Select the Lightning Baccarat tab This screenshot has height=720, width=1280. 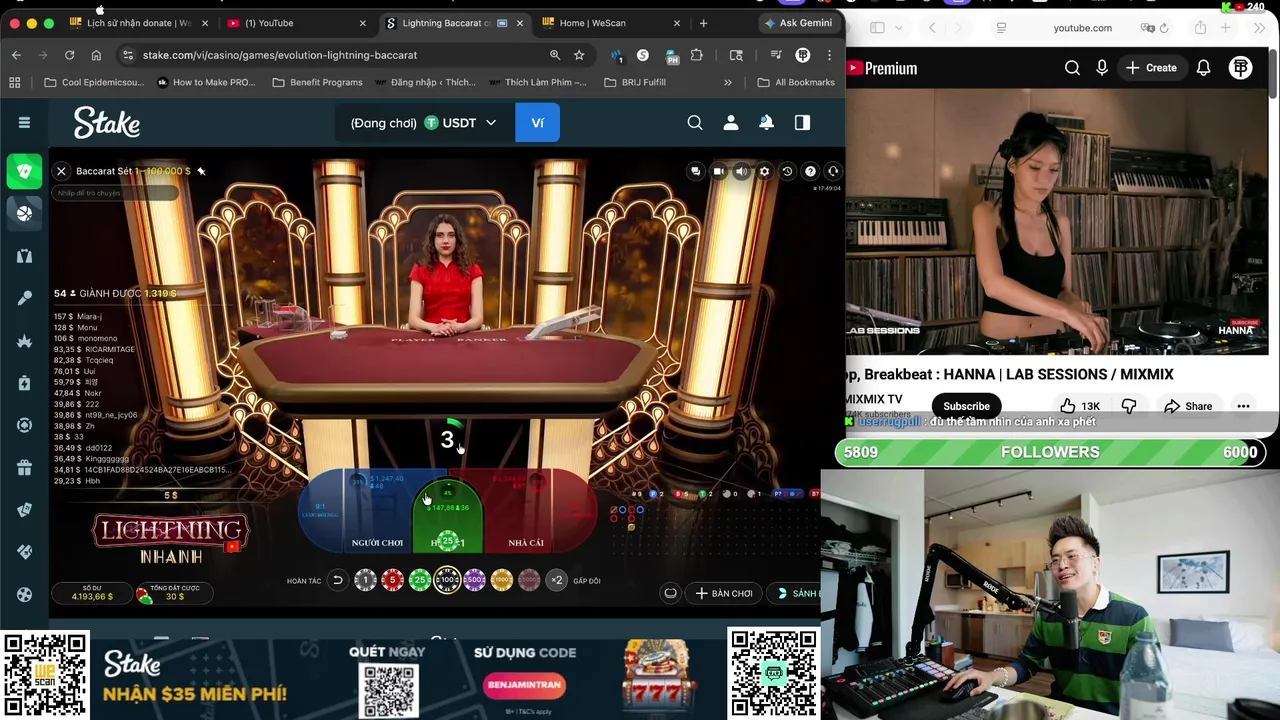pyautogui.click(x=453, y=22)
